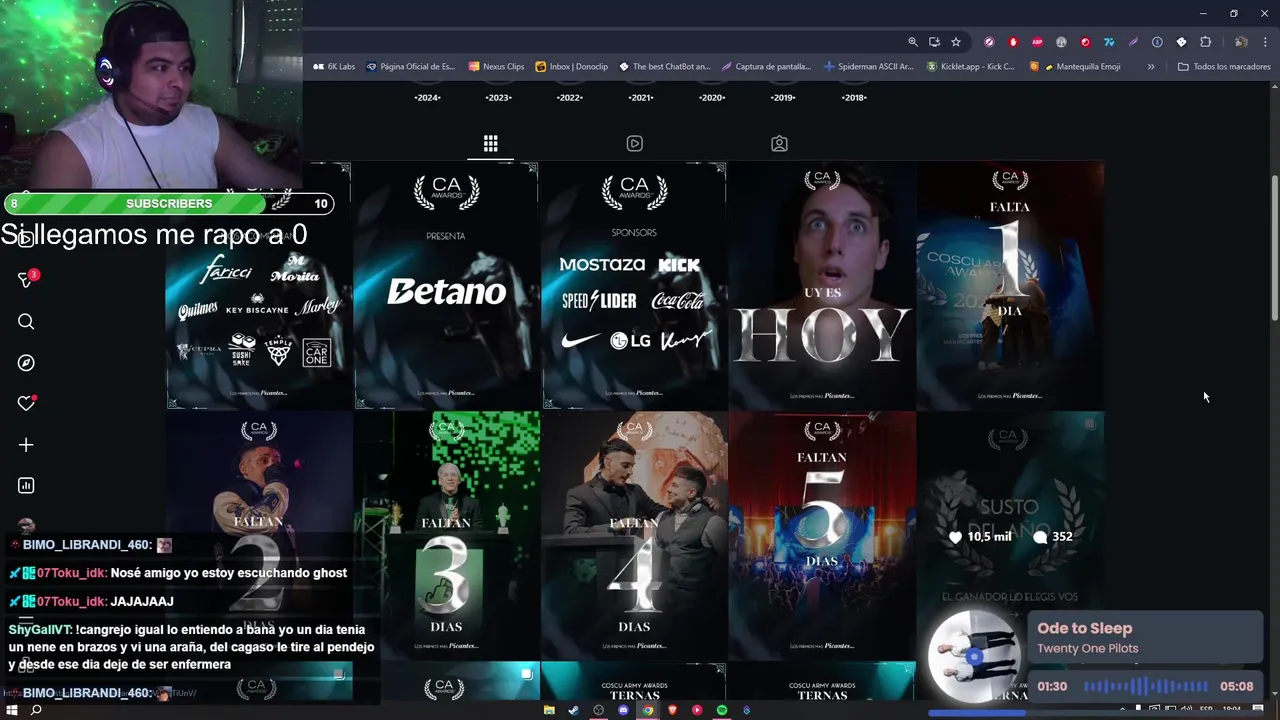Open the 7TV extension icon
1280x720 pixels.
tap(1109, 42)
